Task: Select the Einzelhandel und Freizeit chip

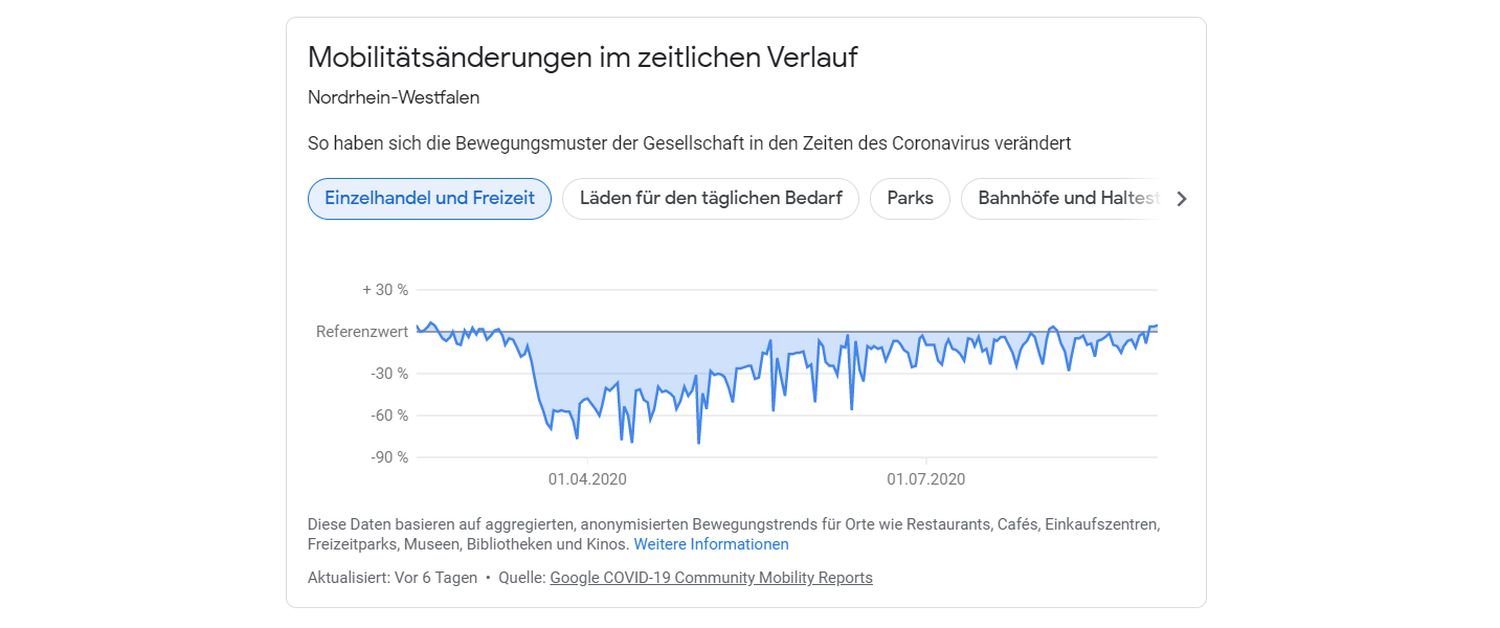Action: click(x=429, y=198)
